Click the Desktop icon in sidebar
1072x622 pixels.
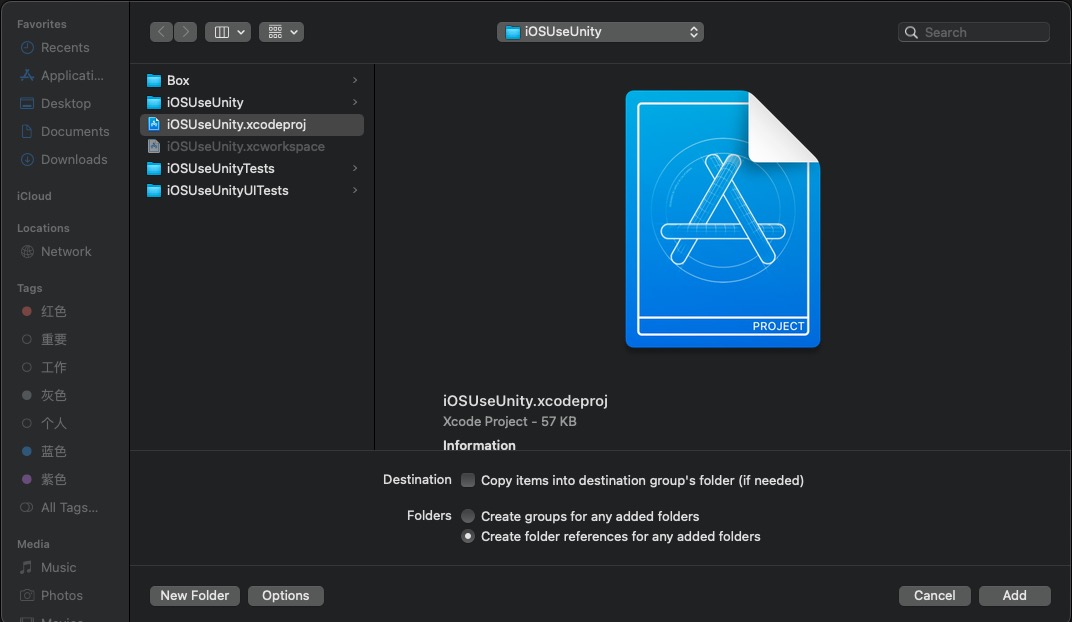coord(27,103)
